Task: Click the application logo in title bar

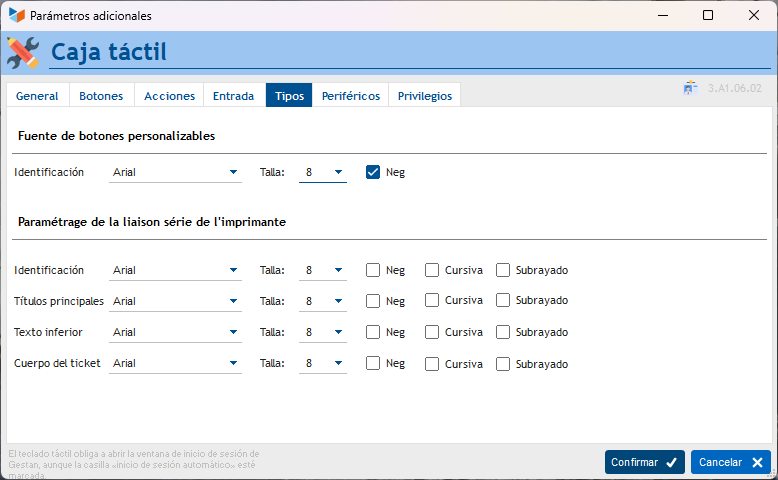Action: coord(16,16)
